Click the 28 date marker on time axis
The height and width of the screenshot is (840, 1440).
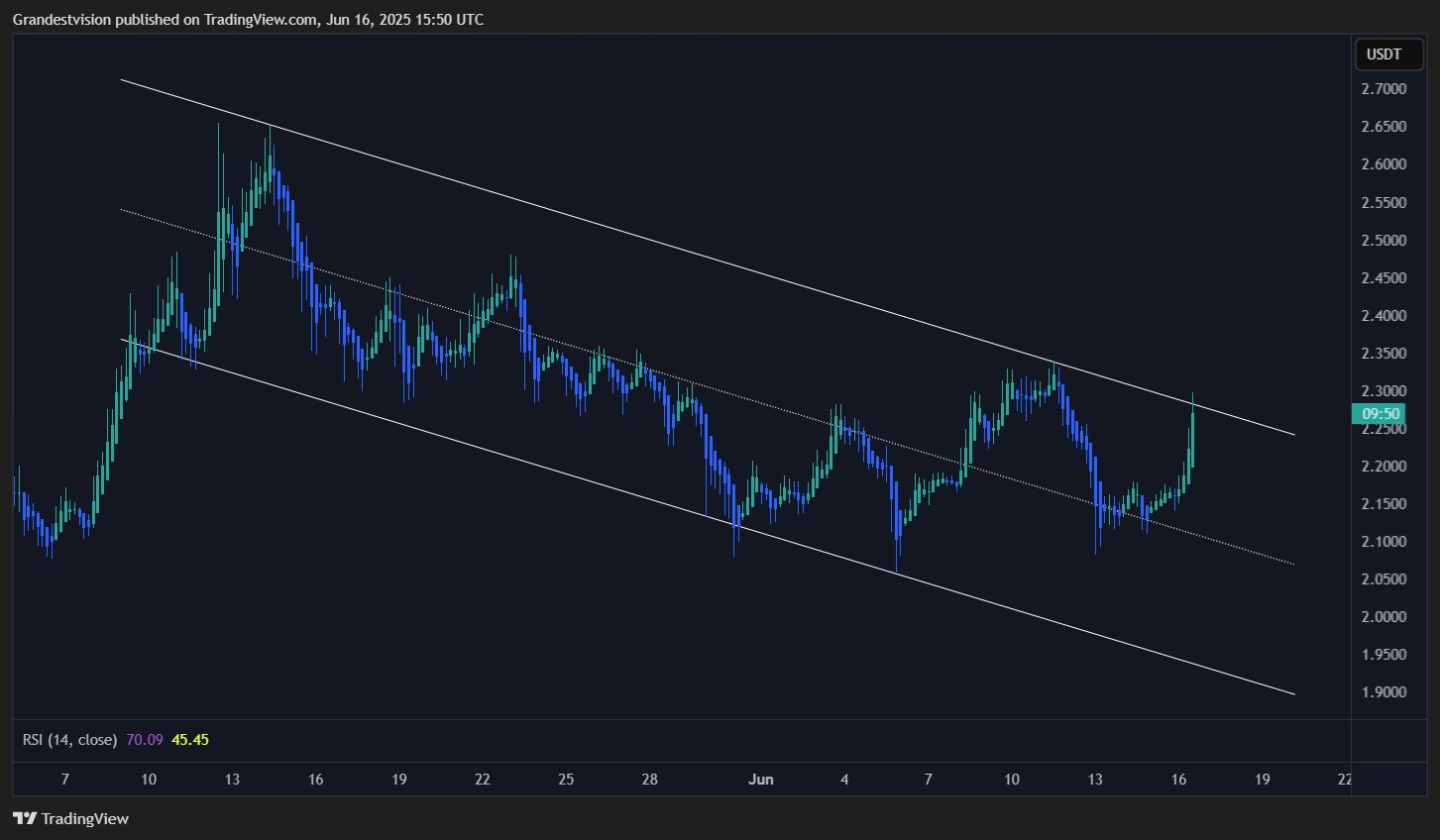click(x=649, y=780)
